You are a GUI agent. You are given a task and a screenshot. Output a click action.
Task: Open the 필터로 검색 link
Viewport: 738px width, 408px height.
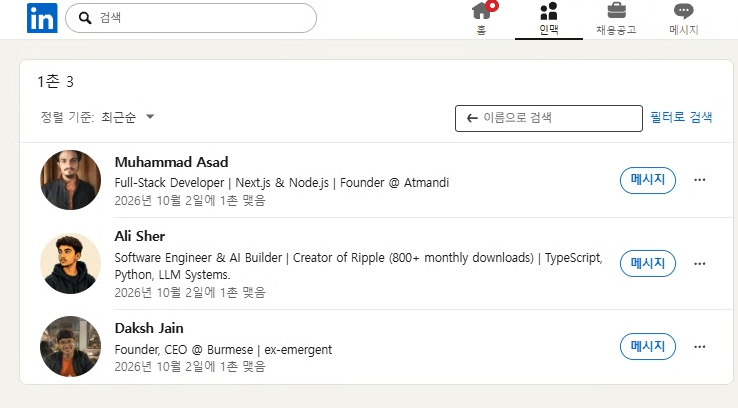pos(681,117)
